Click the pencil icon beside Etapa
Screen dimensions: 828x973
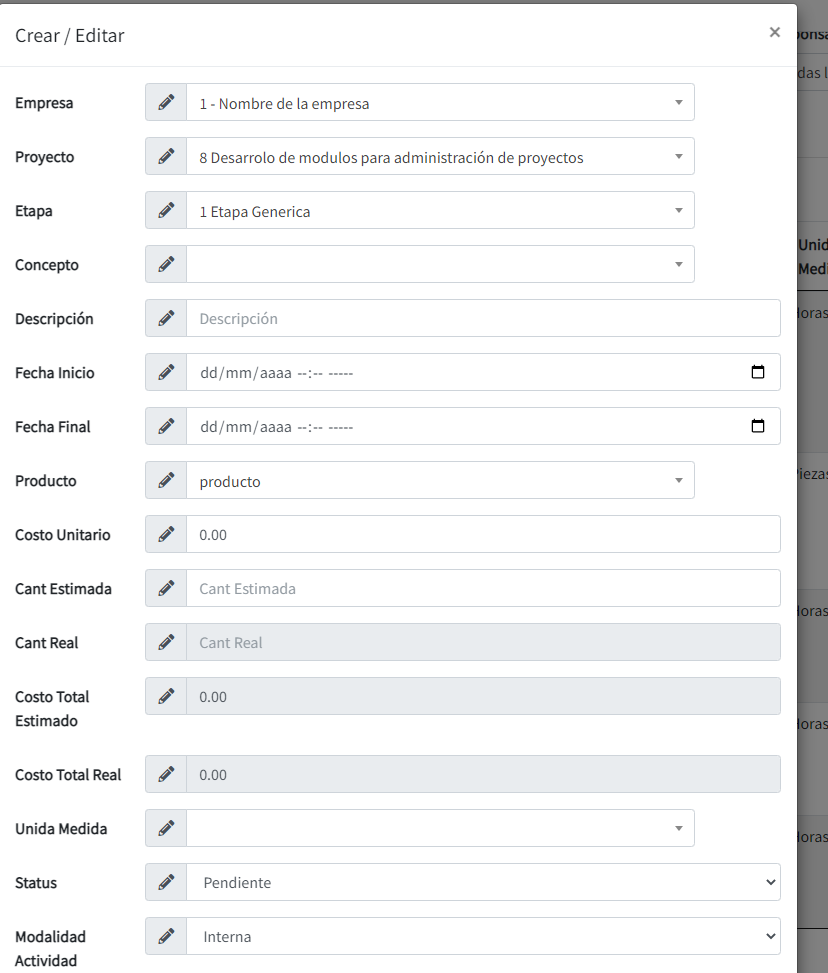tap(166, 210)
